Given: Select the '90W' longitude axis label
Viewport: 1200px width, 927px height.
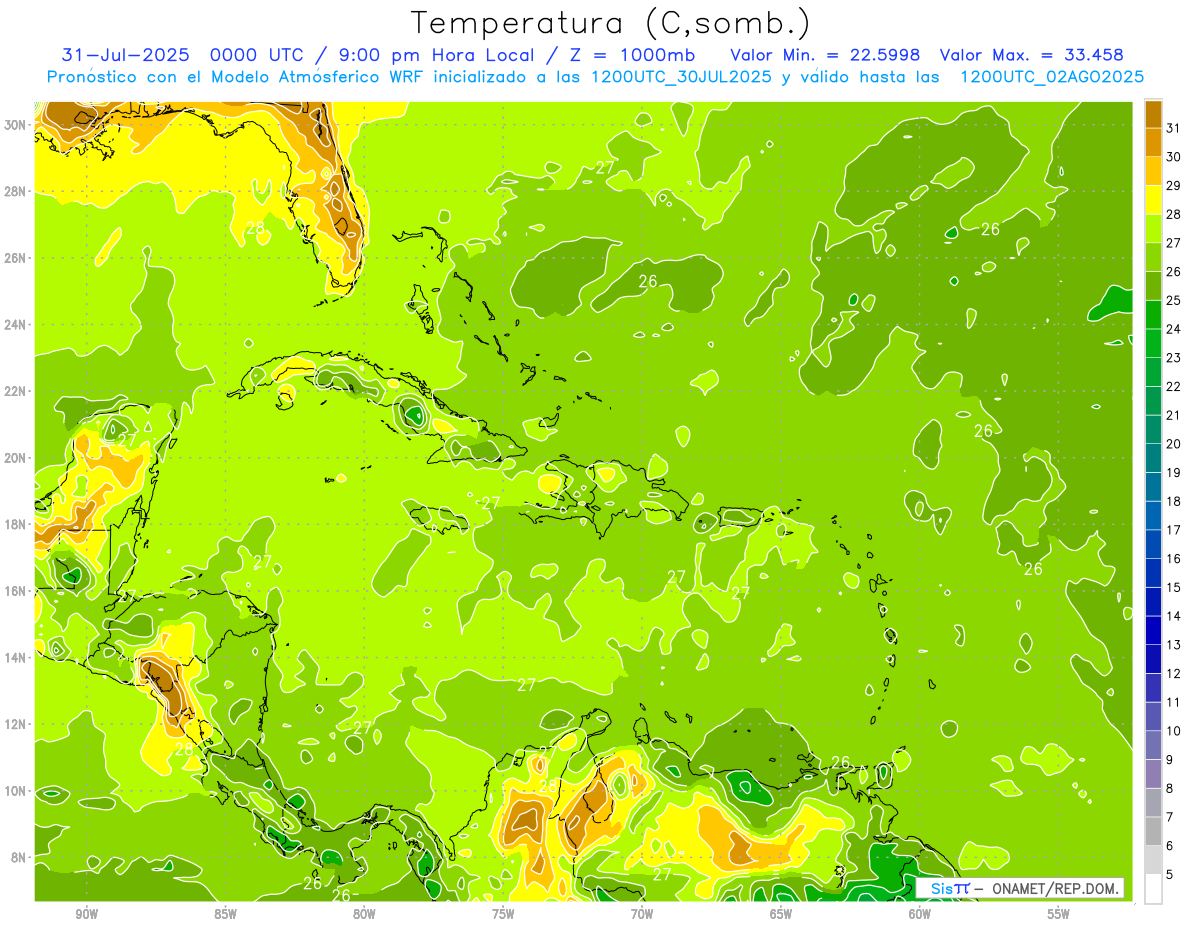Looking at the screenshot, I should coord(87,914).
